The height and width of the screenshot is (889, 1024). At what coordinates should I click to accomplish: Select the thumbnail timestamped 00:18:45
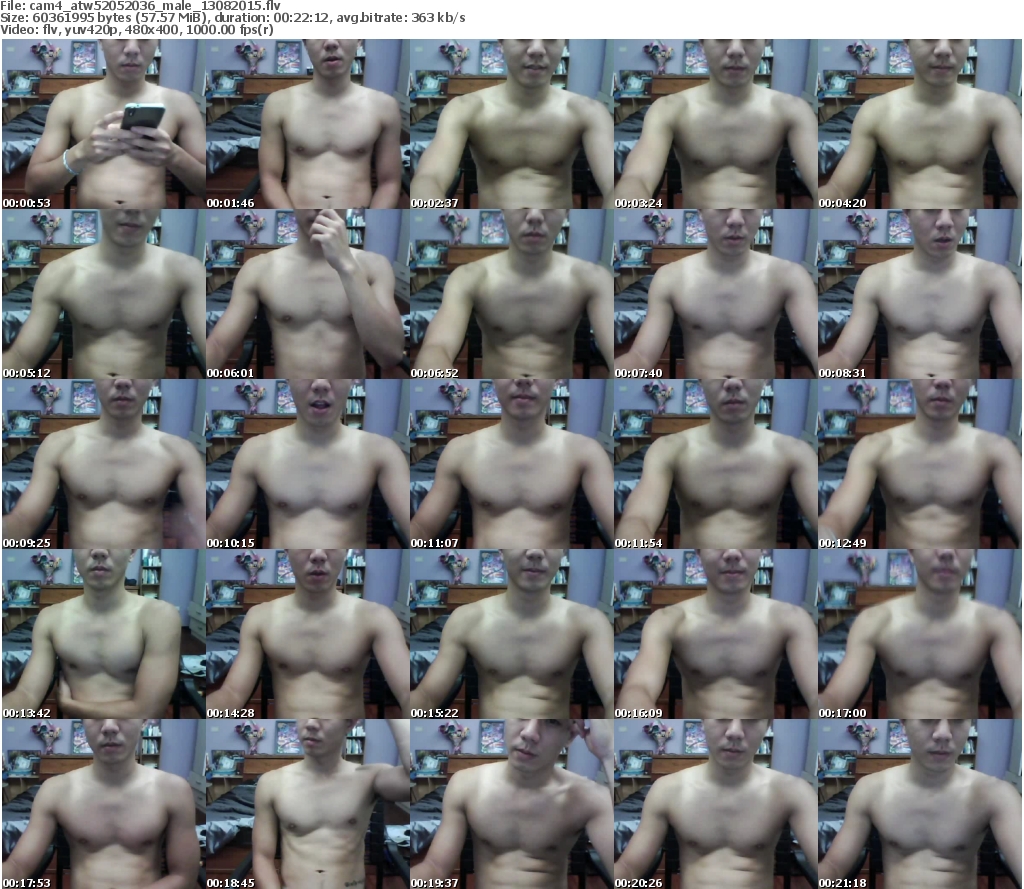pyautogui.click(x=308, y=804)
